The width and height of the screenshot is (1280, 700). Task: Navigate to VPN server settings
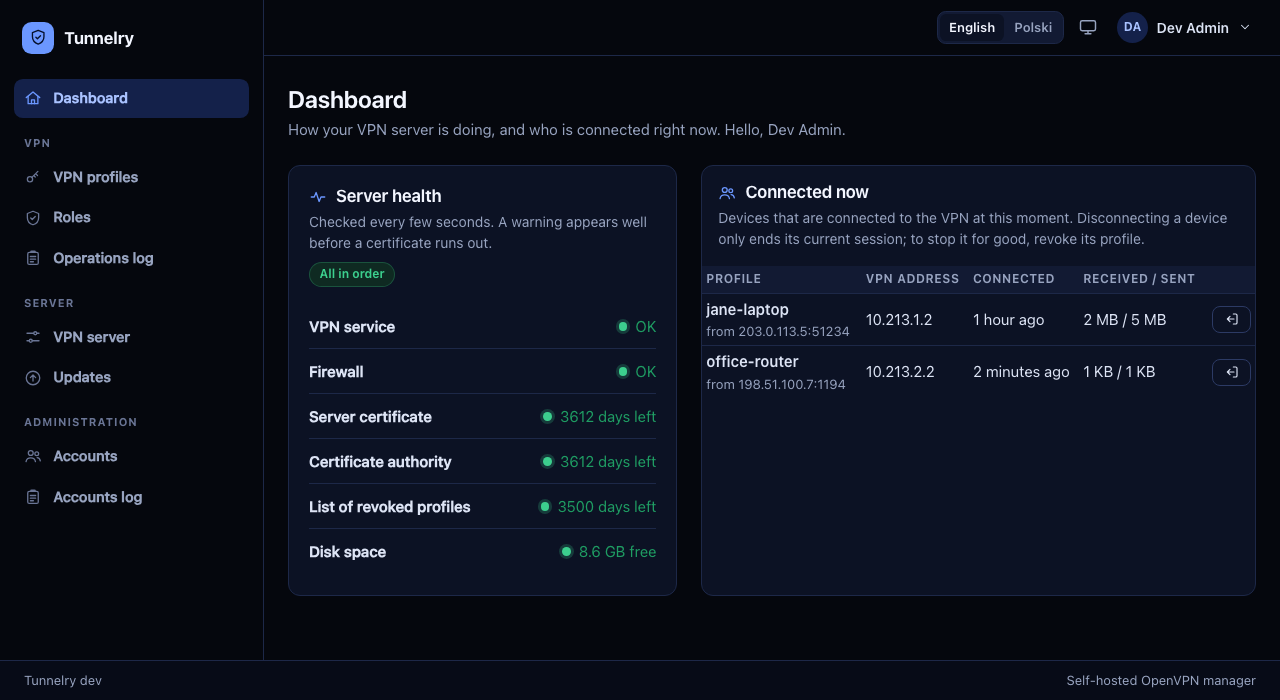click(131, 337)
